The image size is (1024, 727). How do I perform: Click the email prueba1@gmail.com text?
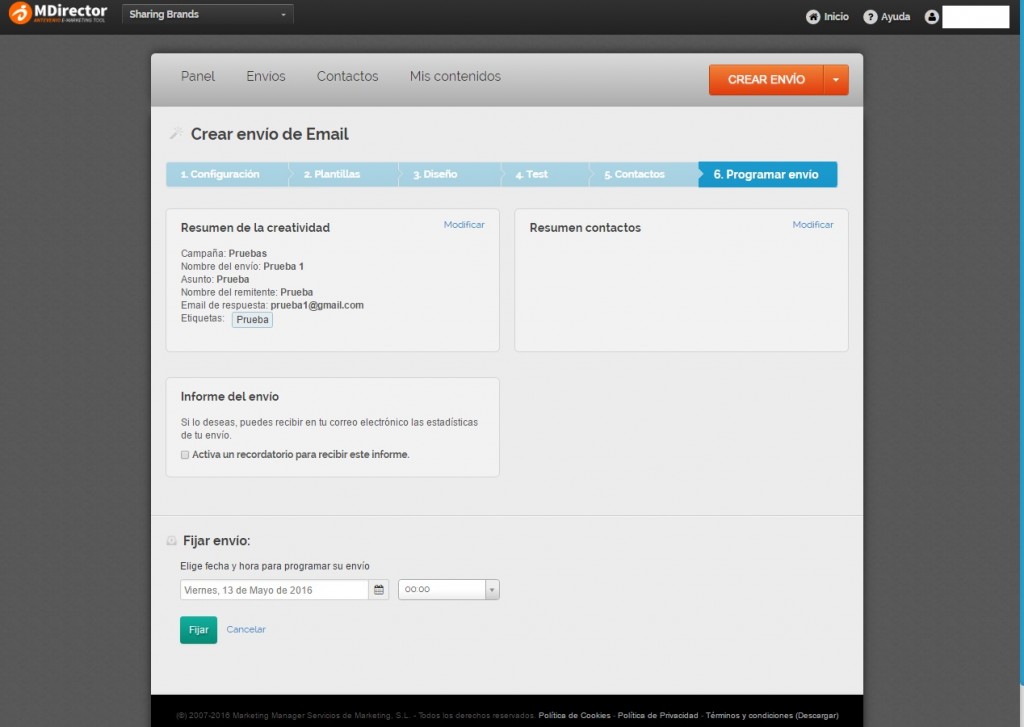pyautogui.click(x=317, y=305)
